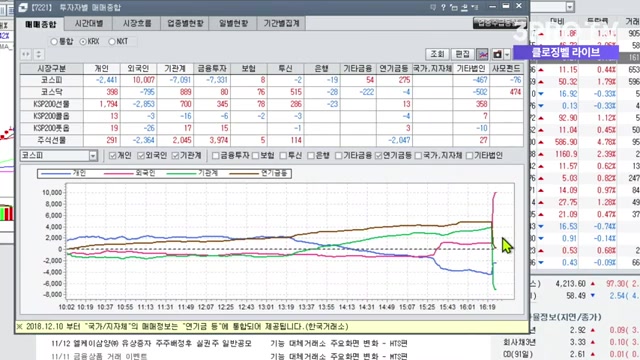Open the dropdown arrow beside camera icon
The width and height of the screenshot is (640, 360).
(x=507, y=54)
